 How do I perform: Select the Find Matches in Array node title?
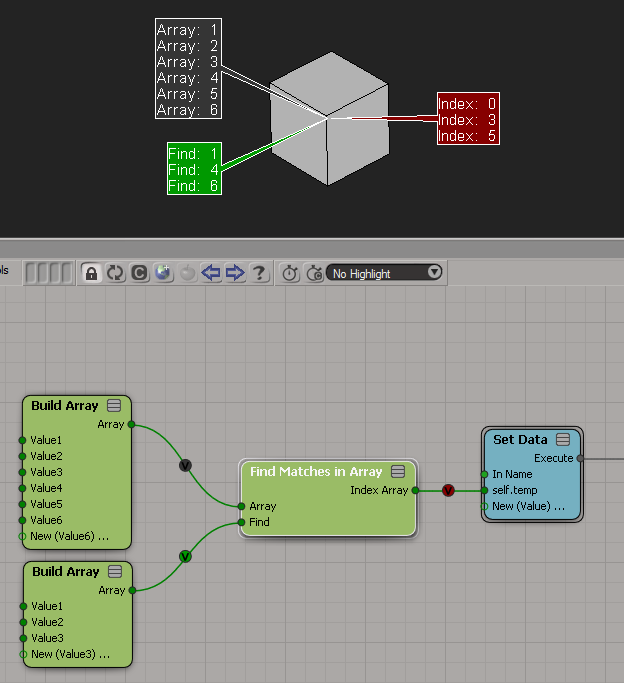point(315,472)
